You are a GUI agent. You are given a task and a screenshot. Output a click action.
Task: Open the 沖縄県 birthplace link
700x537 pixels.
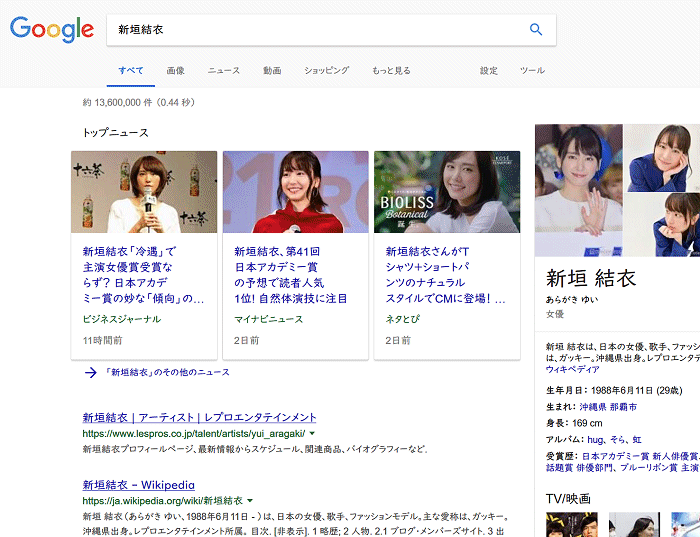pos(593,407)
